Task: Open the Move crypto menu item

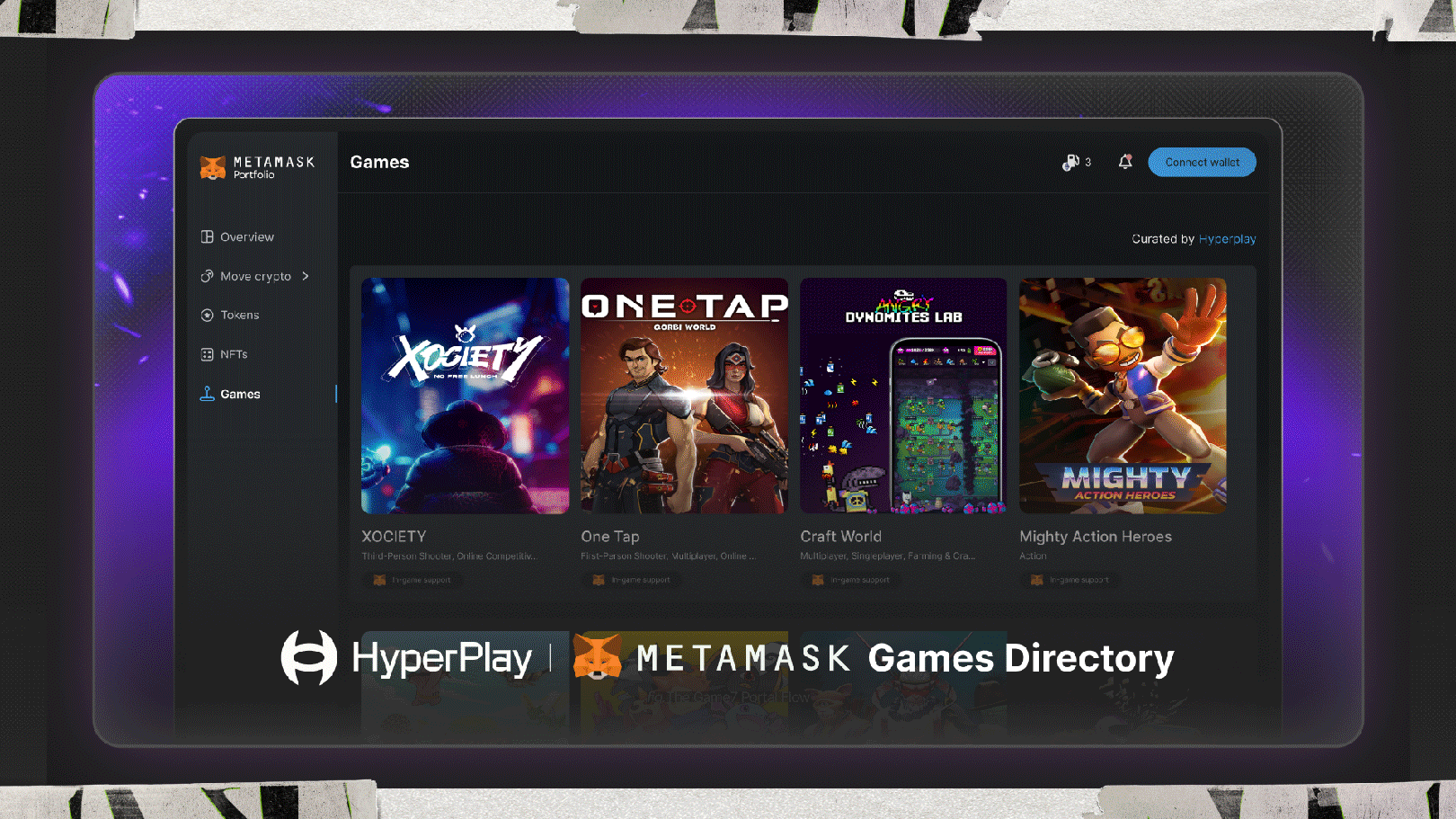Action: pyautogui.click(x=256, y=276)
